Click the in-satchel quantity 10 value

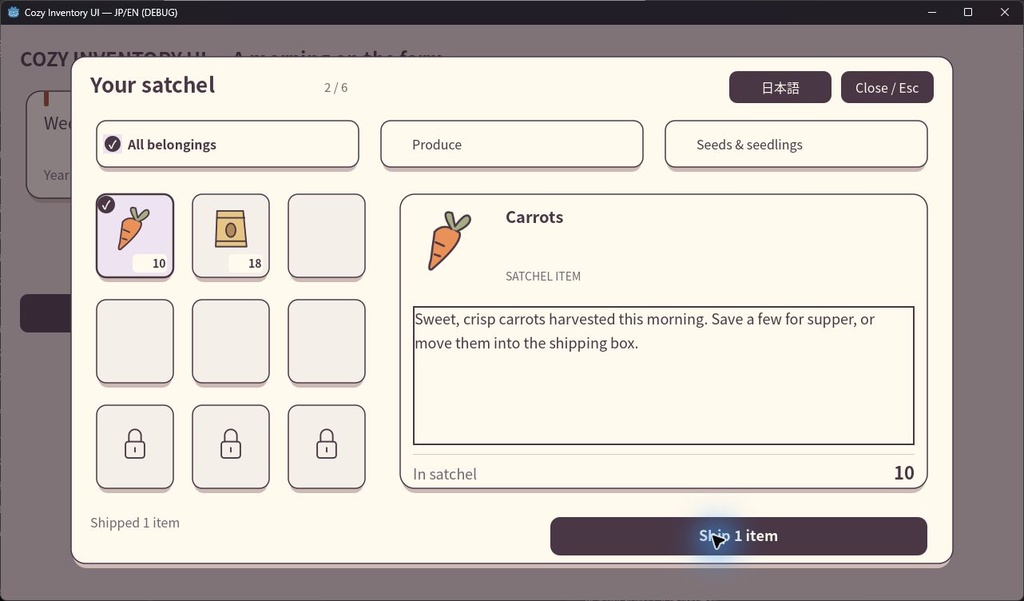click(x=904, y=473)
